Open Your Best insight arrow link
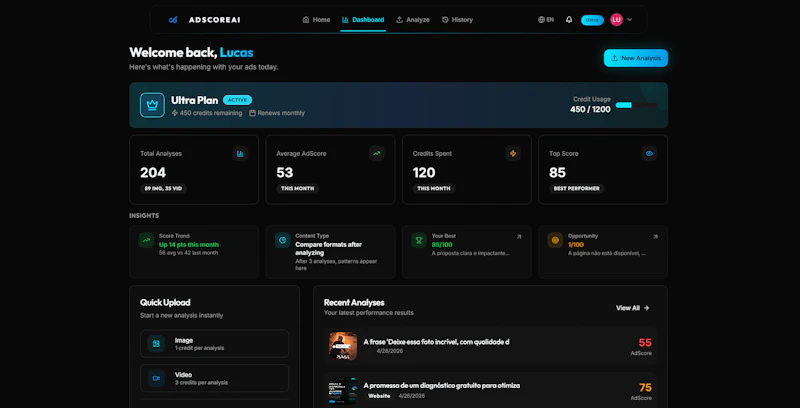The height and width of the screenshot is (408, 800). click(x=519, y=237)
